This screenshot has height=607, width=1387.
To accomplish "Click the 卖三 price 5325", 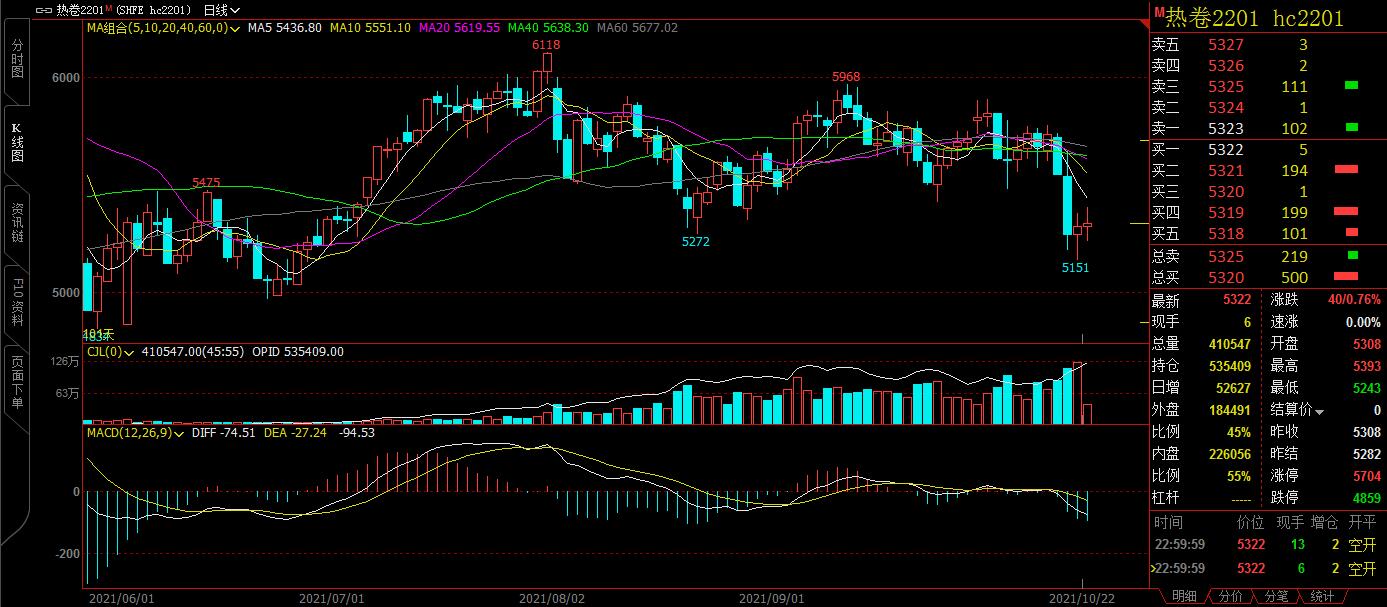I will pyautogui.click(x=1226, y=87).
